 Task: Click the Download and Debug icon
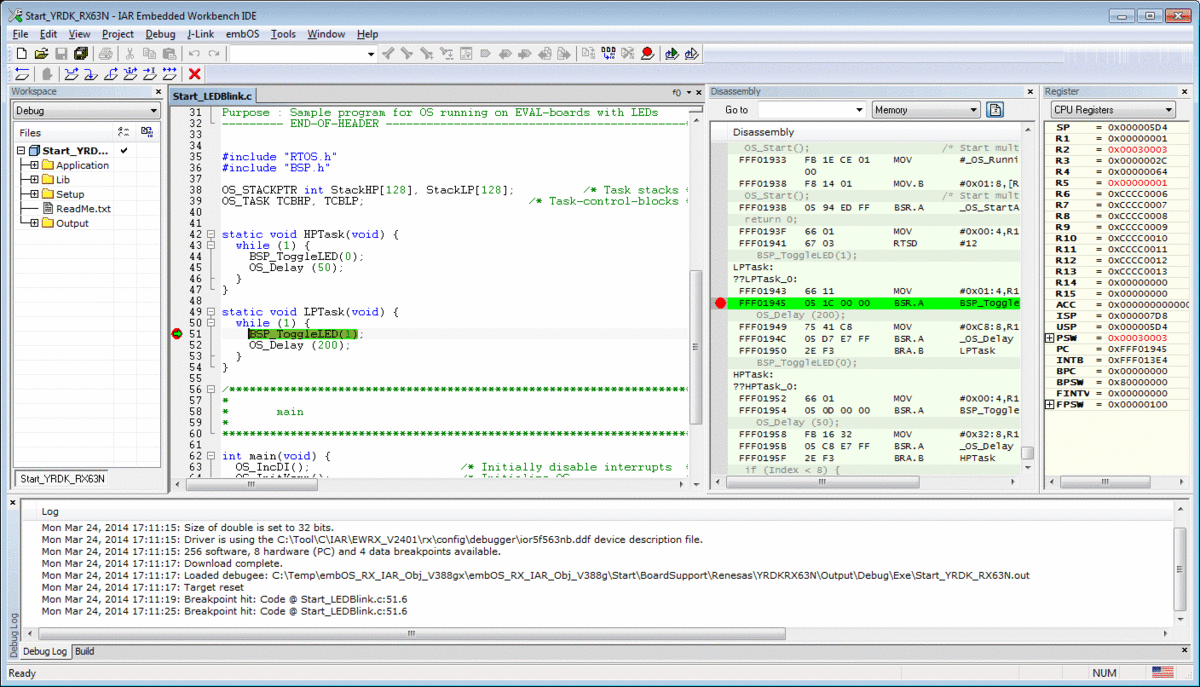pos(671,54)
